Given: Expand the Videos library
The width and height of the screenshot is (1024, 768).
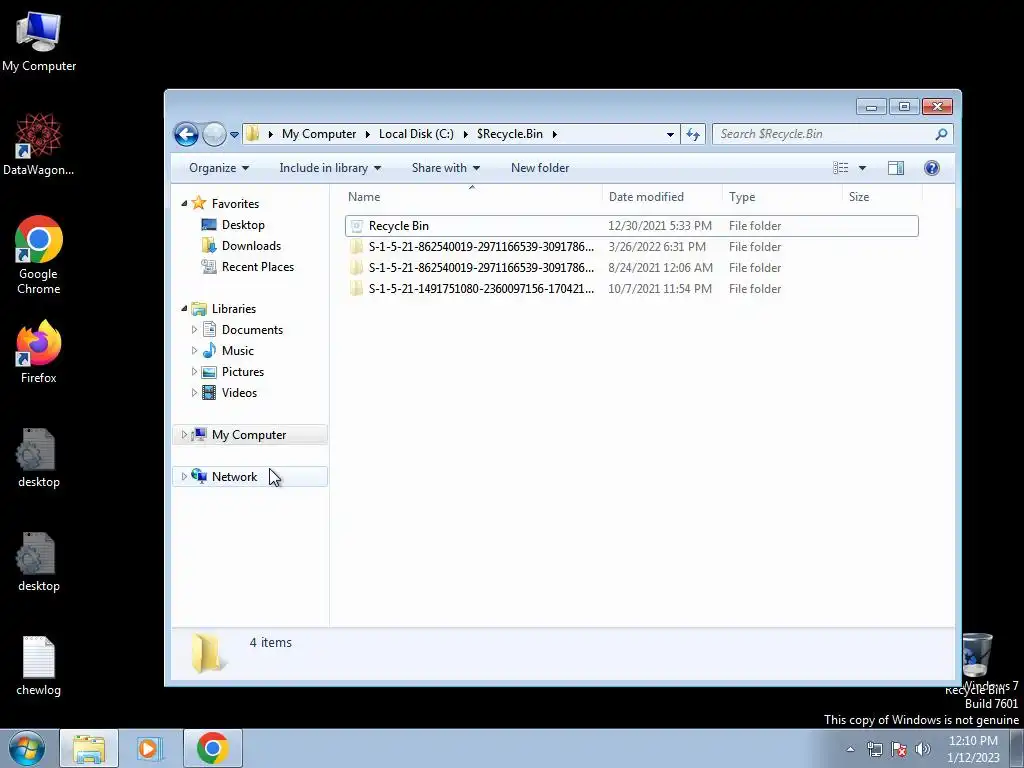Looking at the screenshot, I should coord(194,392).
